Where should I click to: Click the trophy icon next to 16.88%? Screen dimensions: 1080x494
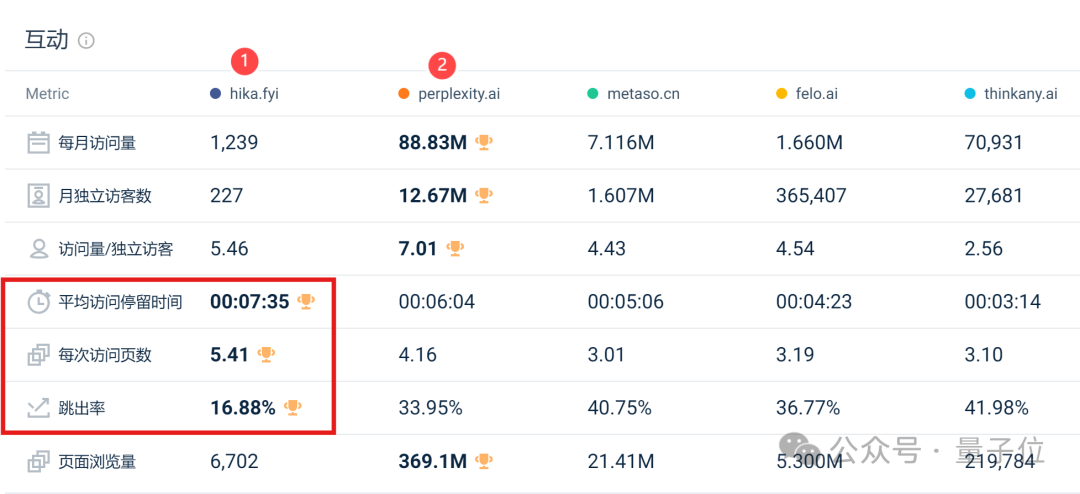coord(293,407)
